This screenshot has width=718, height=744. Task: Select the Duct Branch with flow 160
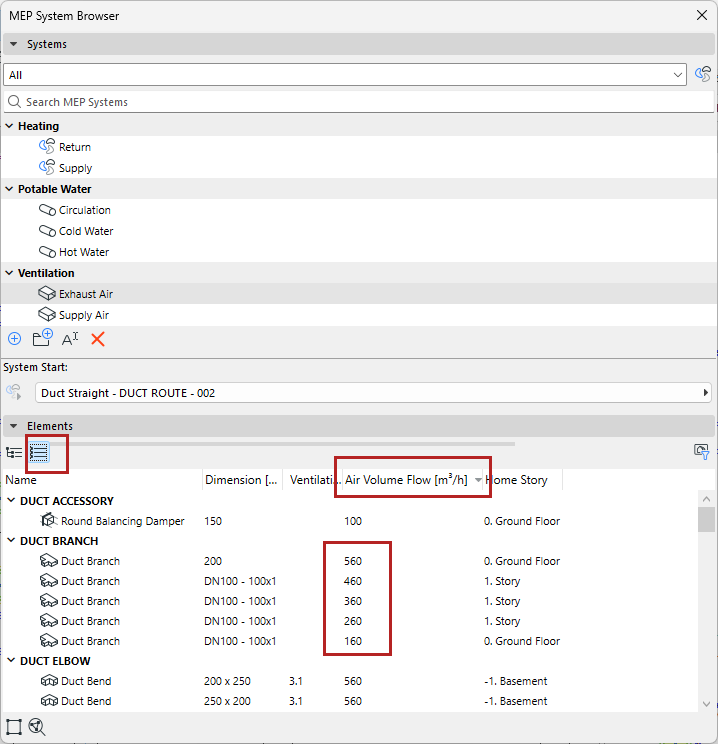(350, 641)
